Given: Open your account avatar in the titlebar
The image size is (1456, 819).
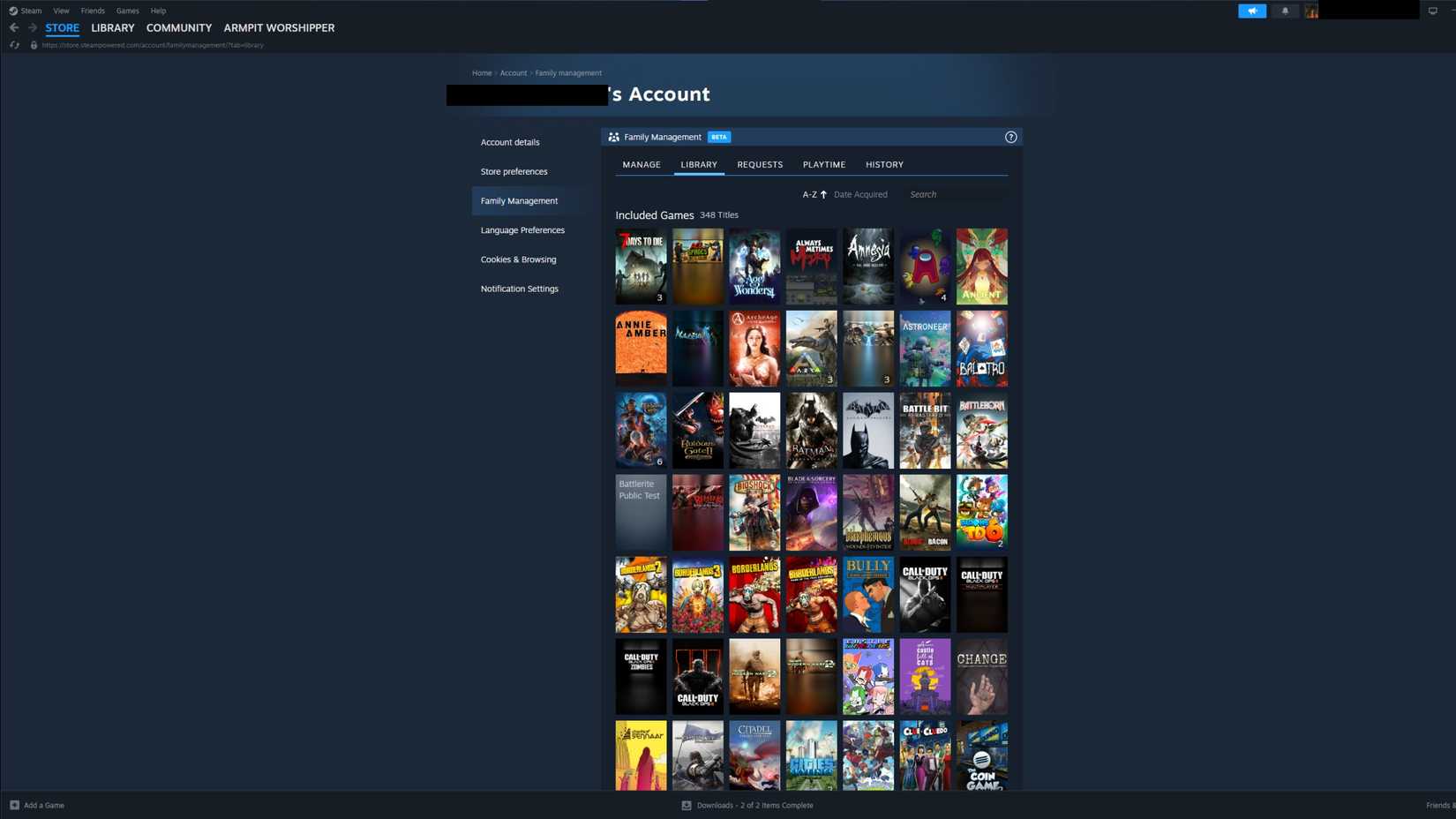Looking at the screenshot, I should 1311,11.
